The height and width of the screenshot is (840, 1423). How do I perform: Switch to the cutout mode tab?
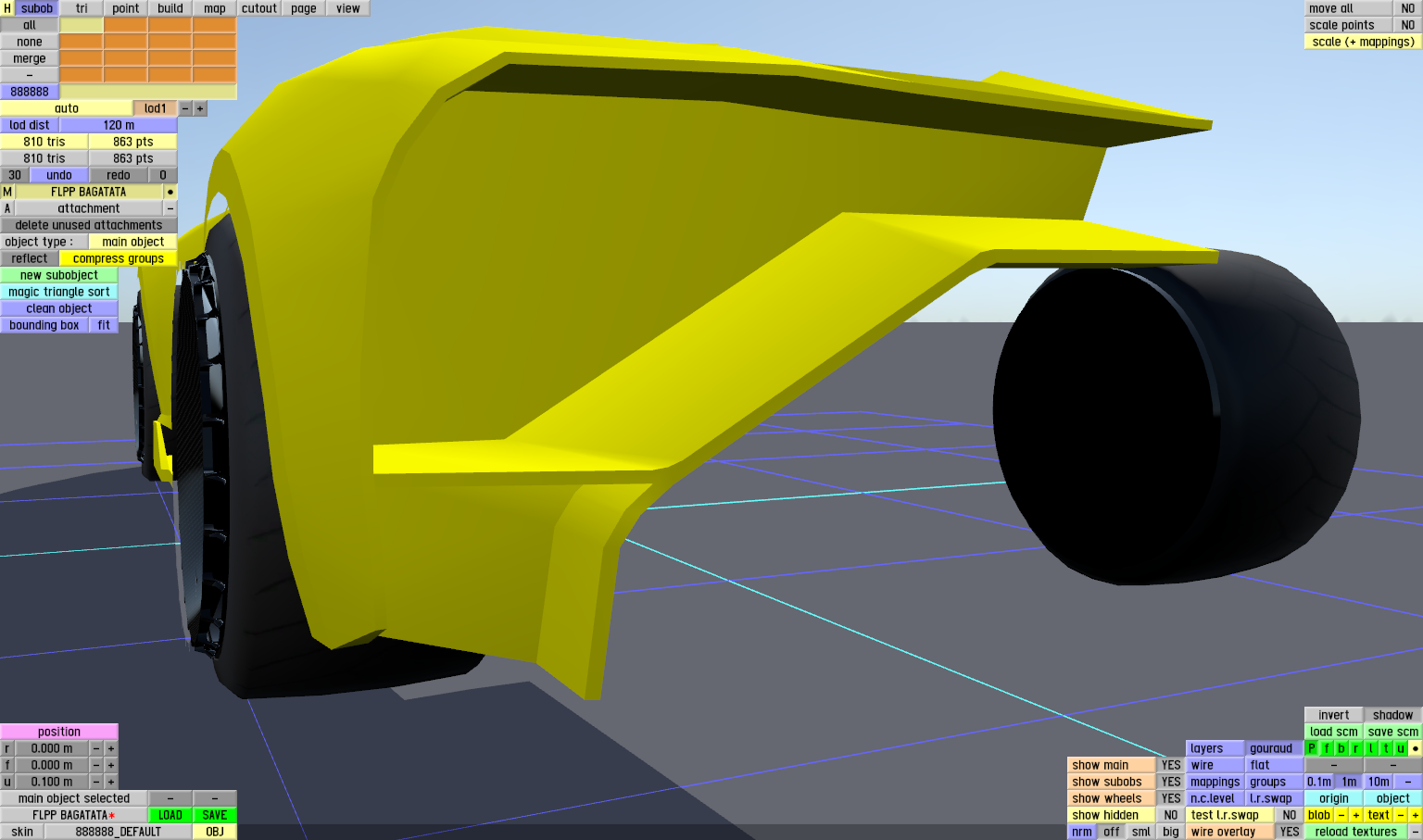[259, 8]
